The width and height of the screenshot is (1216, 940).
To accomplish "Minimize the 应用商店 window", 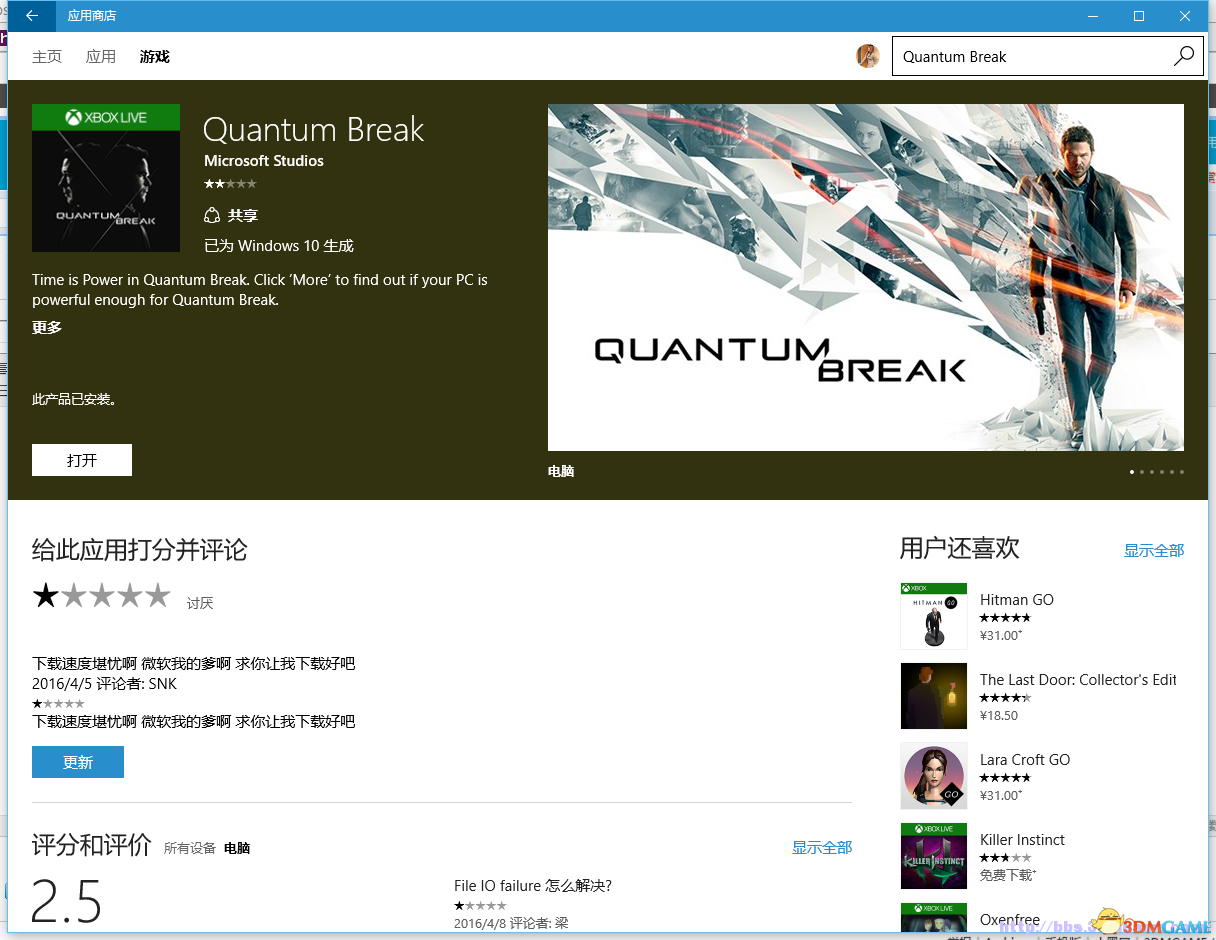I will click(1093, 16).
